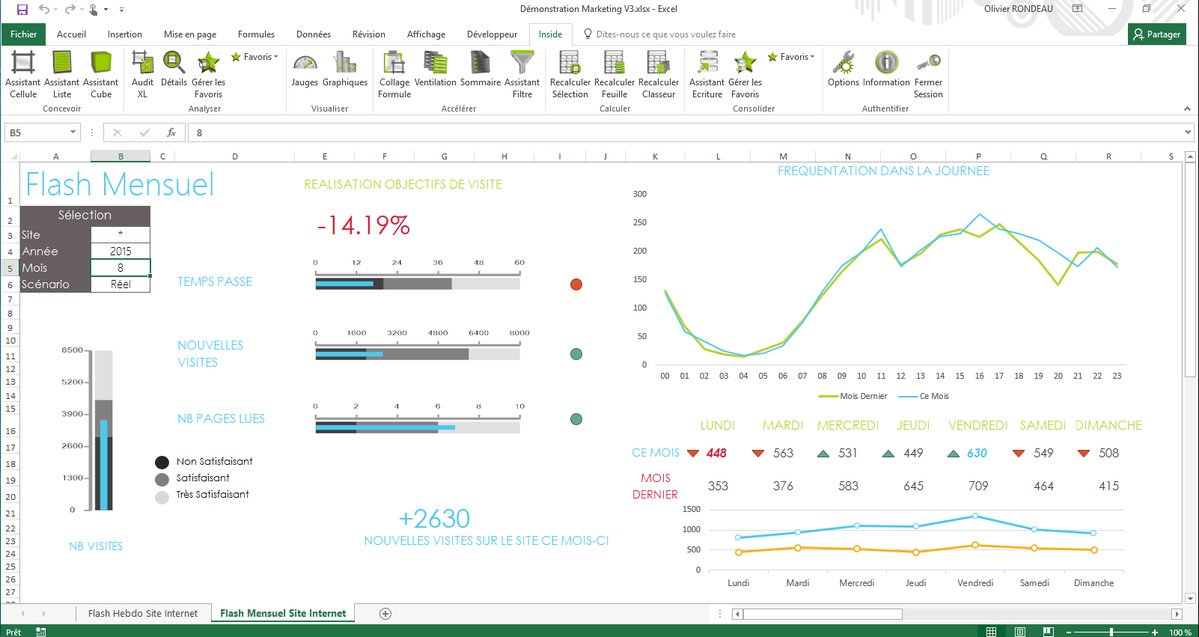Insert Graphiques visualization
1199x637 pixels.
point(345,69)
